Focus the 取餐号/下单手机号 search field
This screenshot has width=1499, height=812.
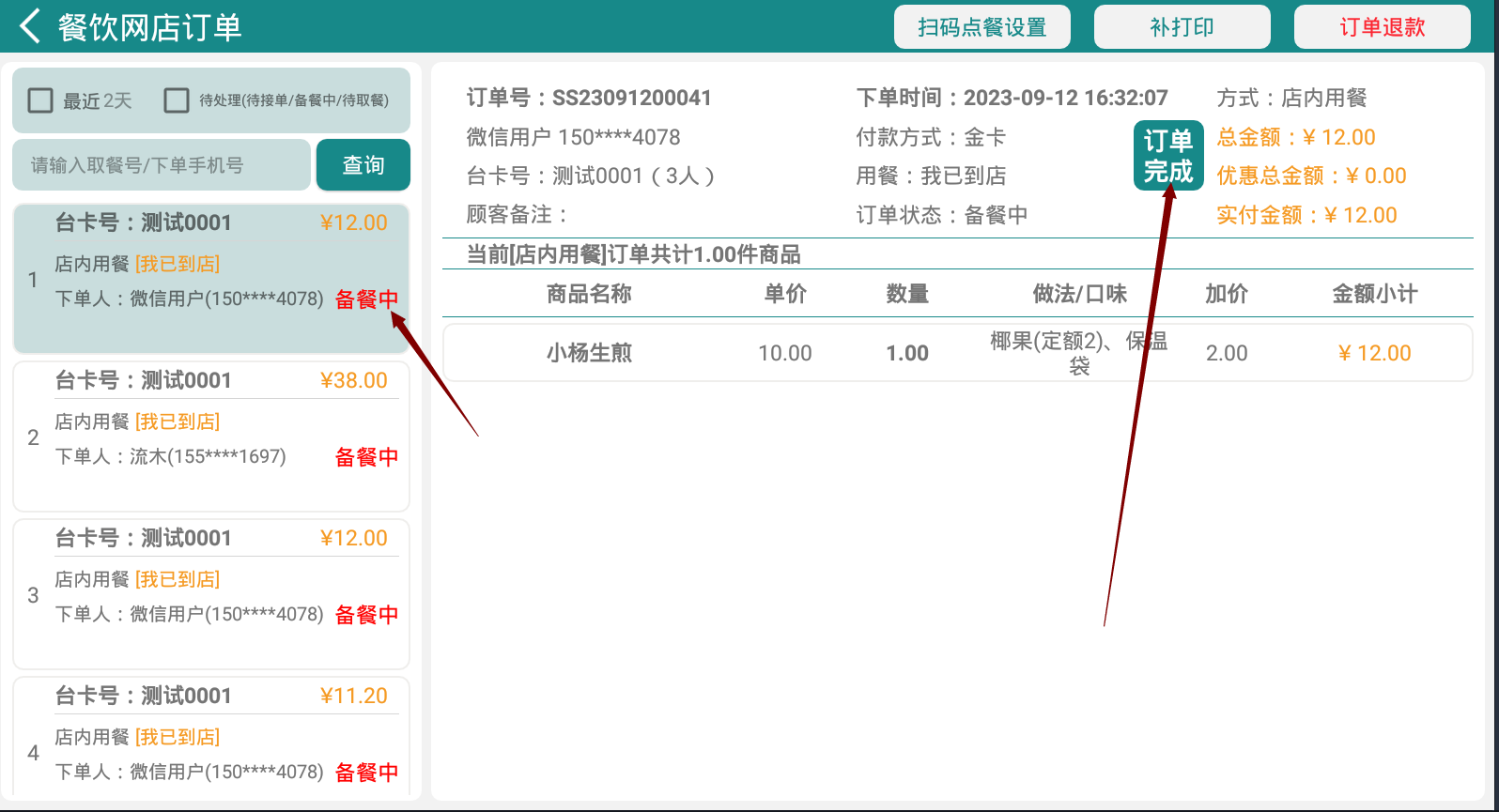pos(161,165)
